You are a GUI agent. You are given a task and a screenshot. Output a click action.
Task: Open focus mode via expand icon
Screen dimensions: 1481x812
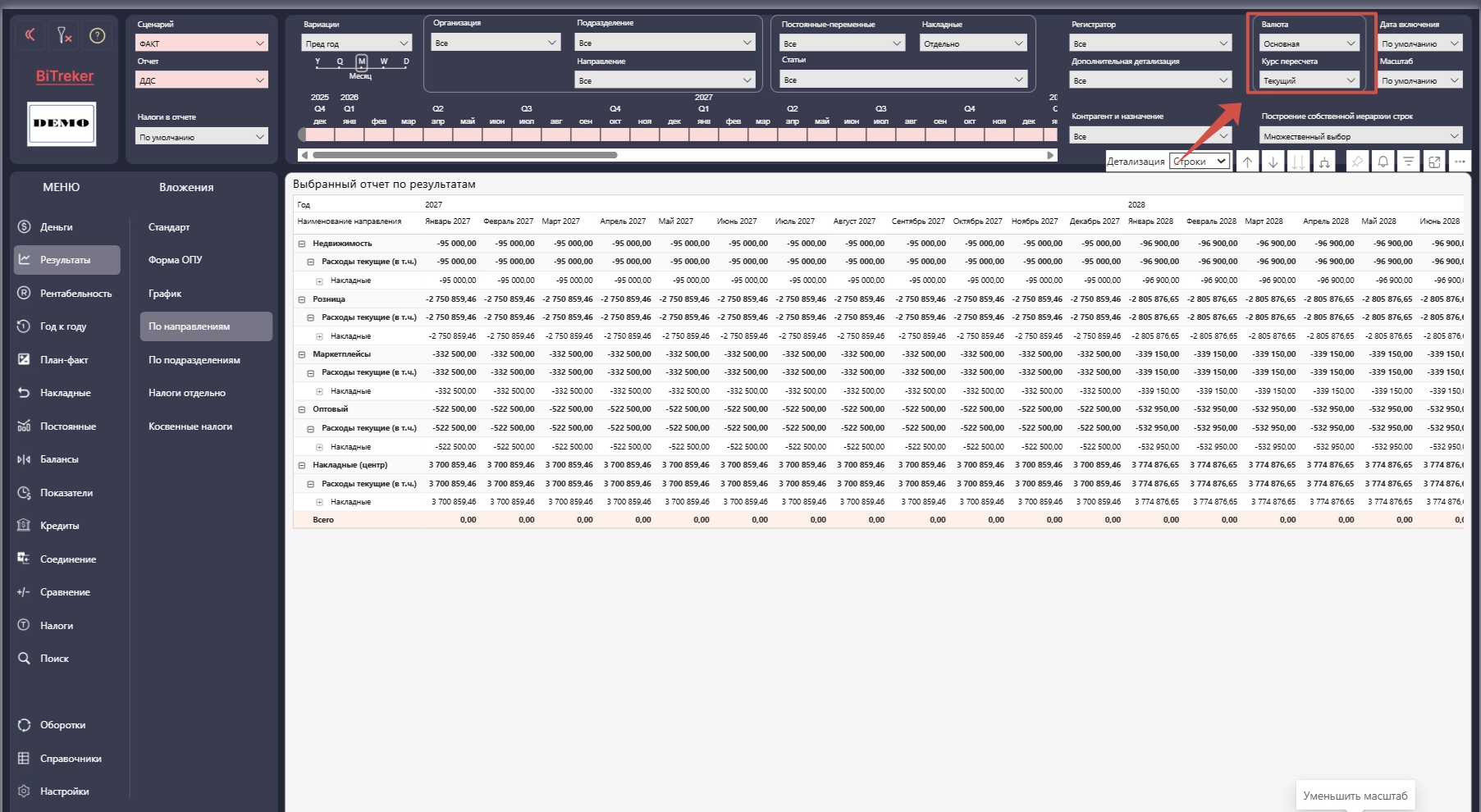pyautogui.click(x=1433, y=162)
